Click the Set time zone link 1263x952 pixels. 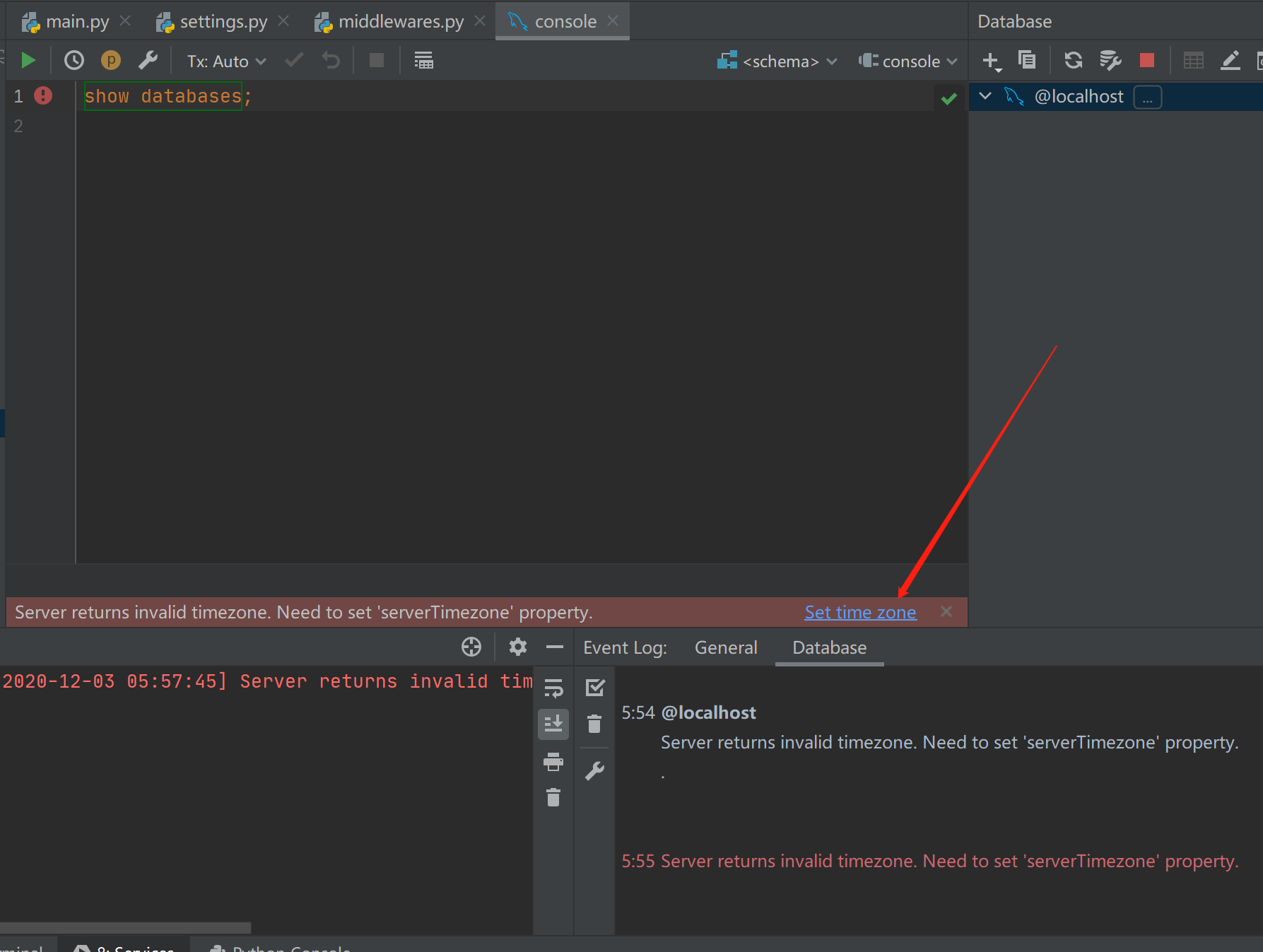coord(860,612)
